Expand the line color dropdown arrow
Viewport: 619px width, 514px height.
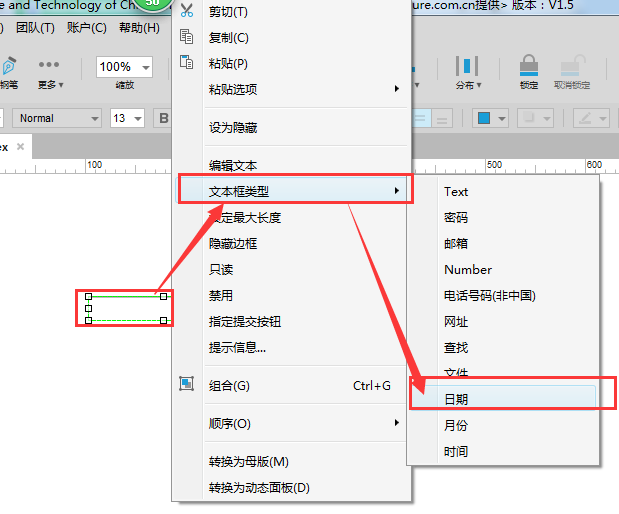(x=602, y=118)
